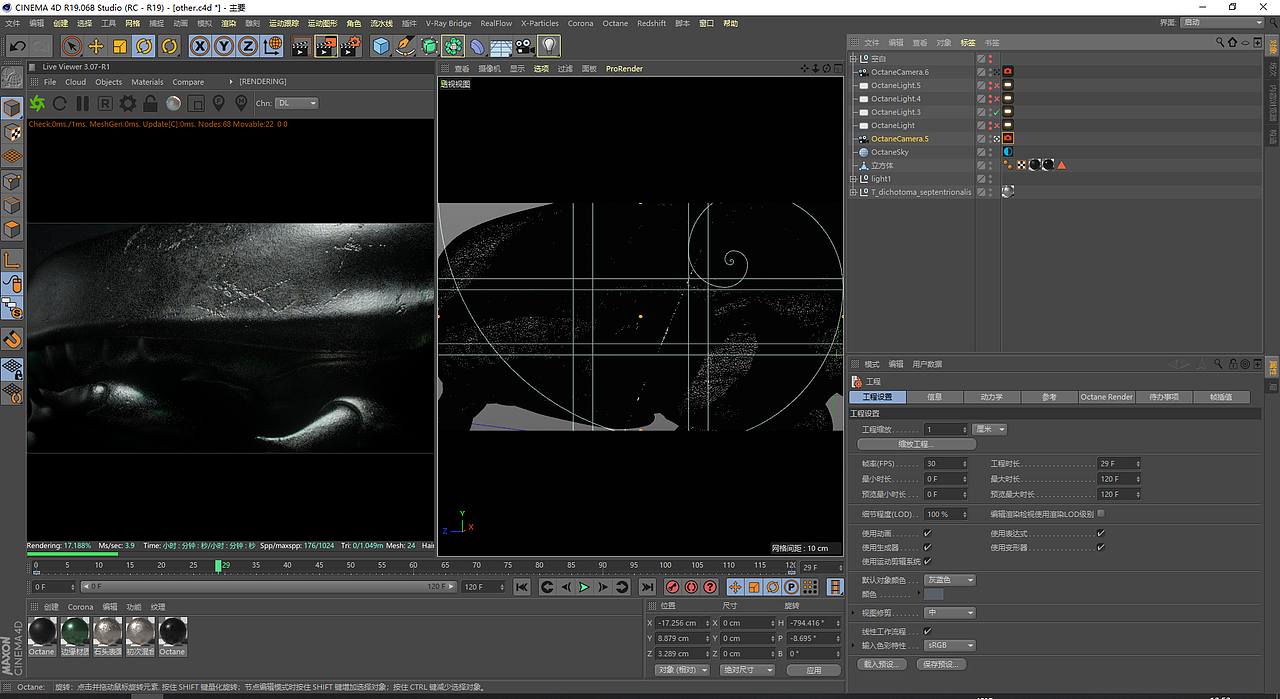Open Octane Live Viewer settings gear
The width and height of the screenshot is (1280, 699).
tap(128, 103)
